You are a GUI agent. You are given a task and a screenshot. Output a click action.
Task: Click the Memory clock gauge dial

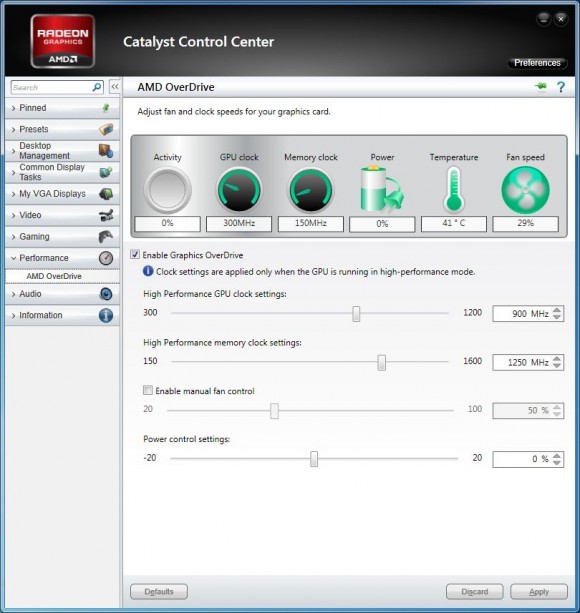point(311,190)
